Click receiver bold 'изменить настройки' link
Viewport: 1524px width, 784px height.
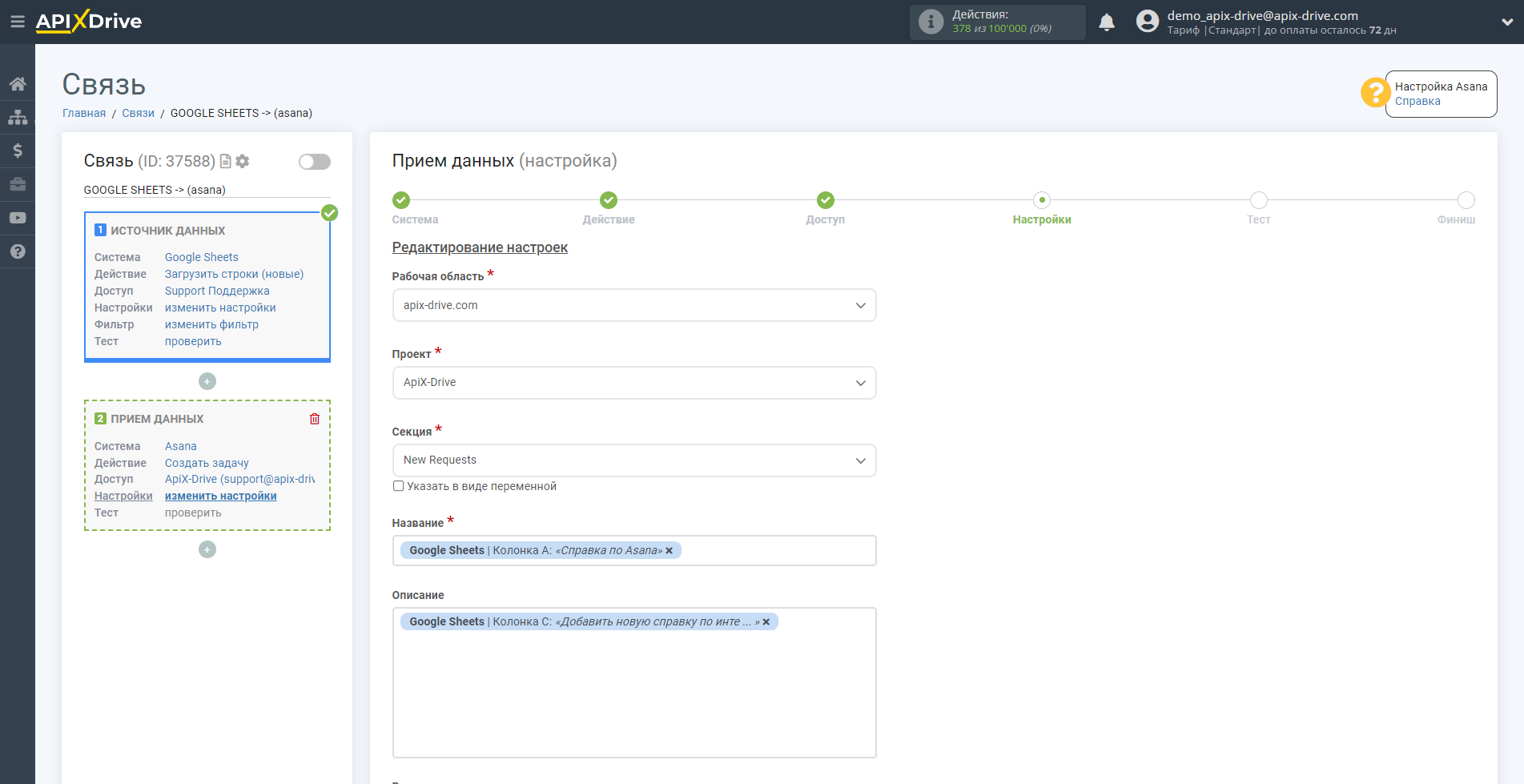coord(221,496)
